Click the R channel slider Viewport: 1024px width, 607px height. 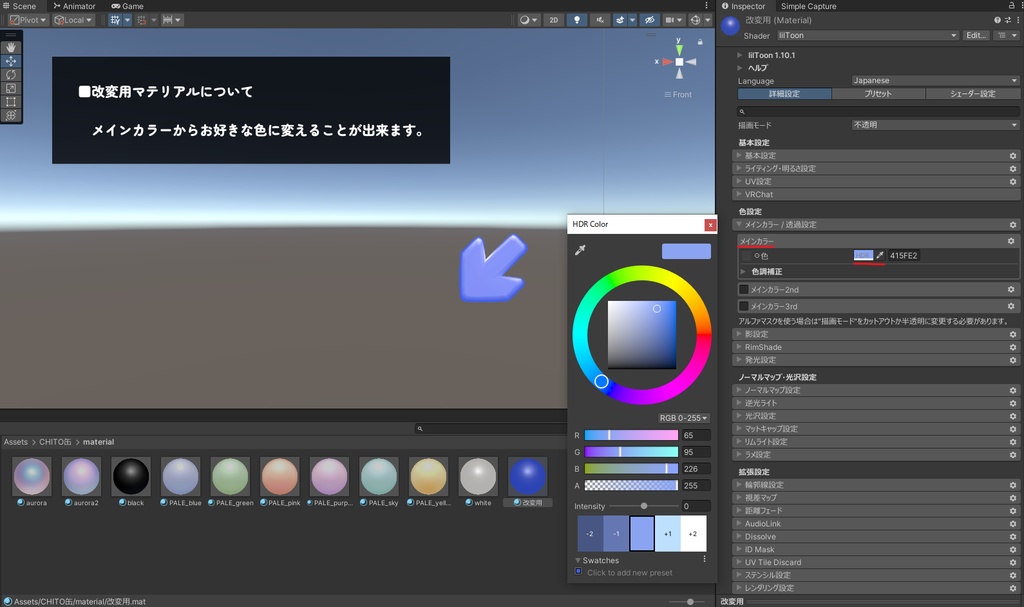631,435
